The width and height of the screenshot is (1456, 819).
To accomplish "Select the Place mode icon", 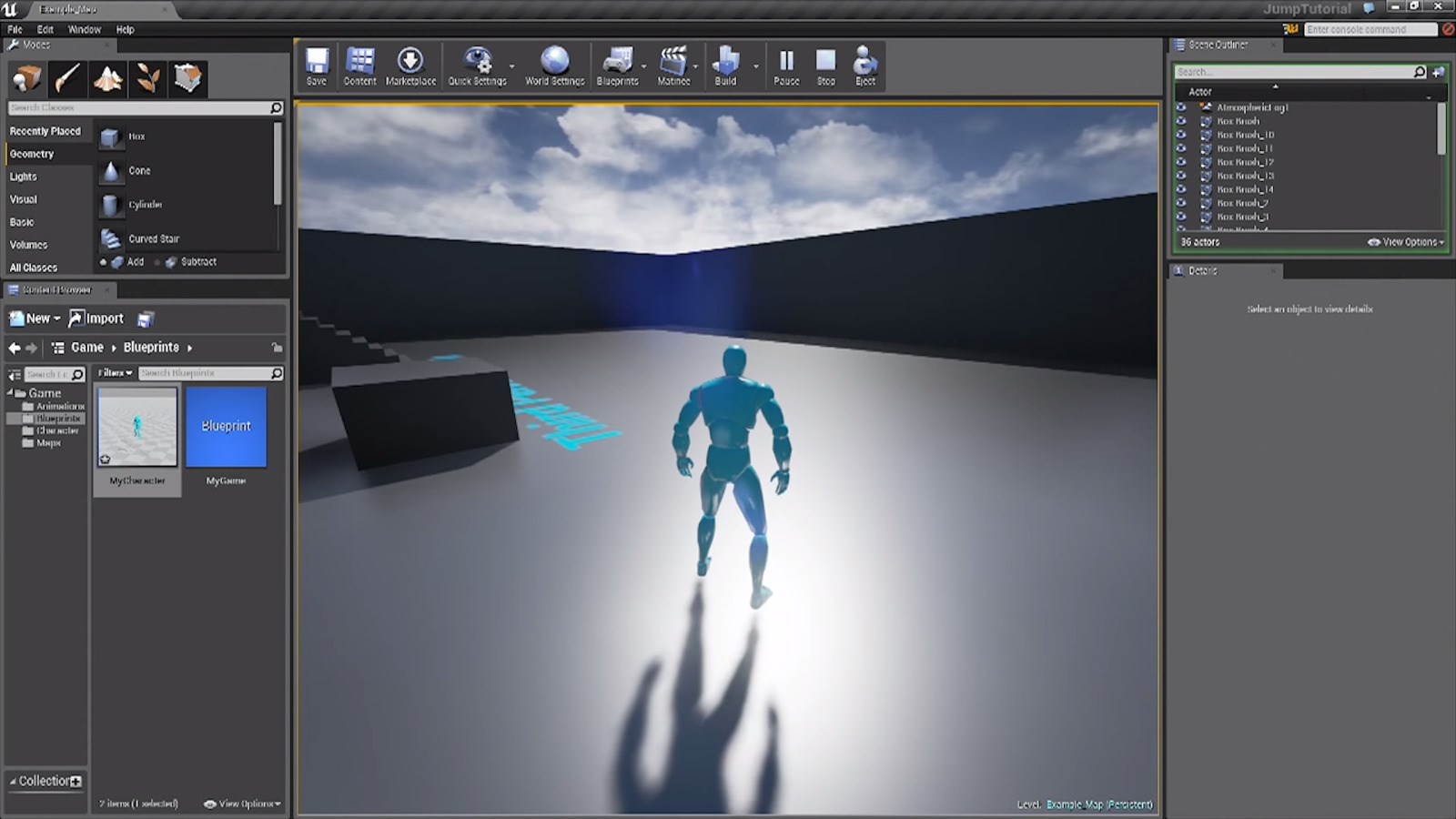I will [26, 79].
